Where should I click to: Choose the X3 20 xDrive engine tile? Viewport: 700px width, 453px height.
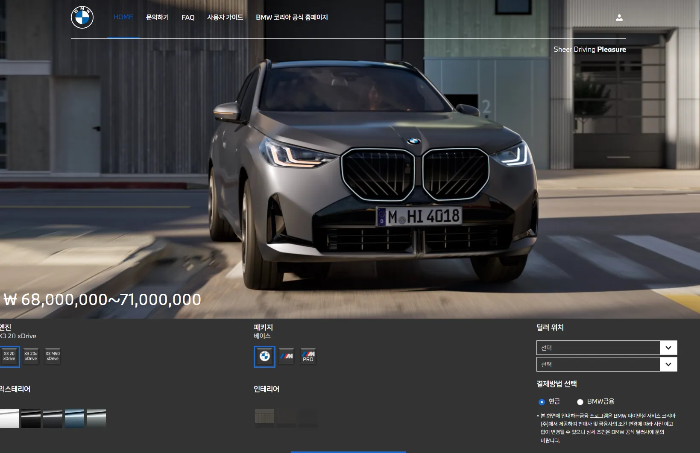[9, 357]
